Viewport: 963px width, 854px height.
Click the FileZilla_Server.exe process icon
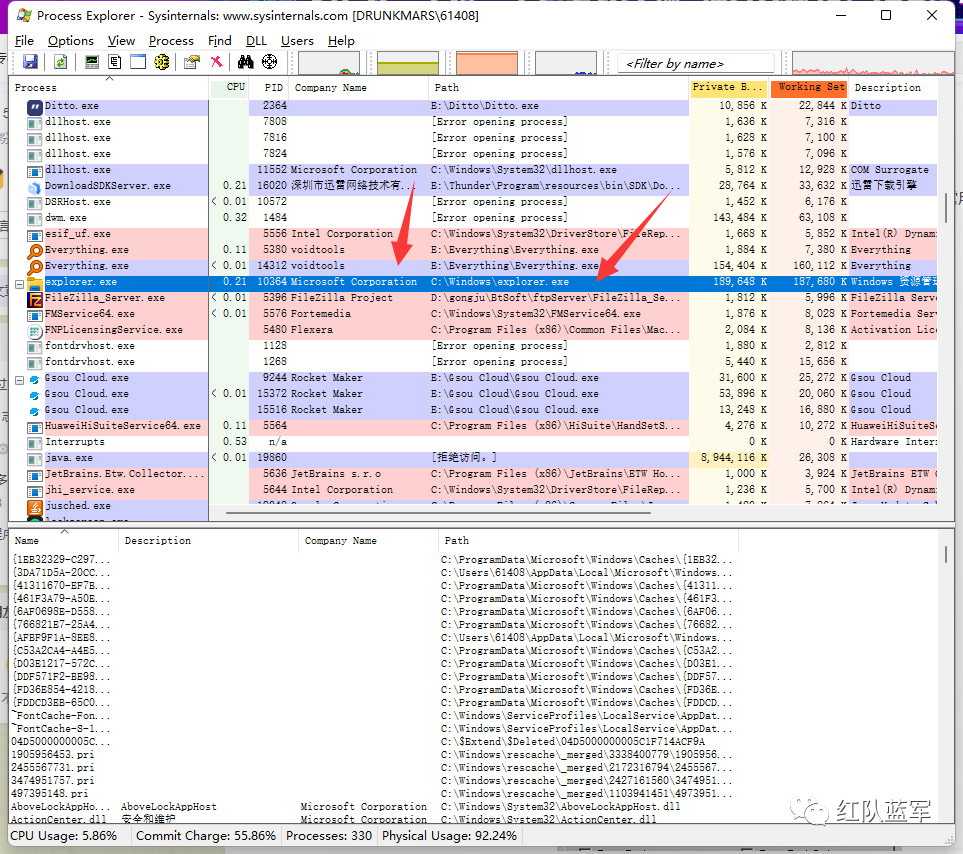[x=34, y=298]
